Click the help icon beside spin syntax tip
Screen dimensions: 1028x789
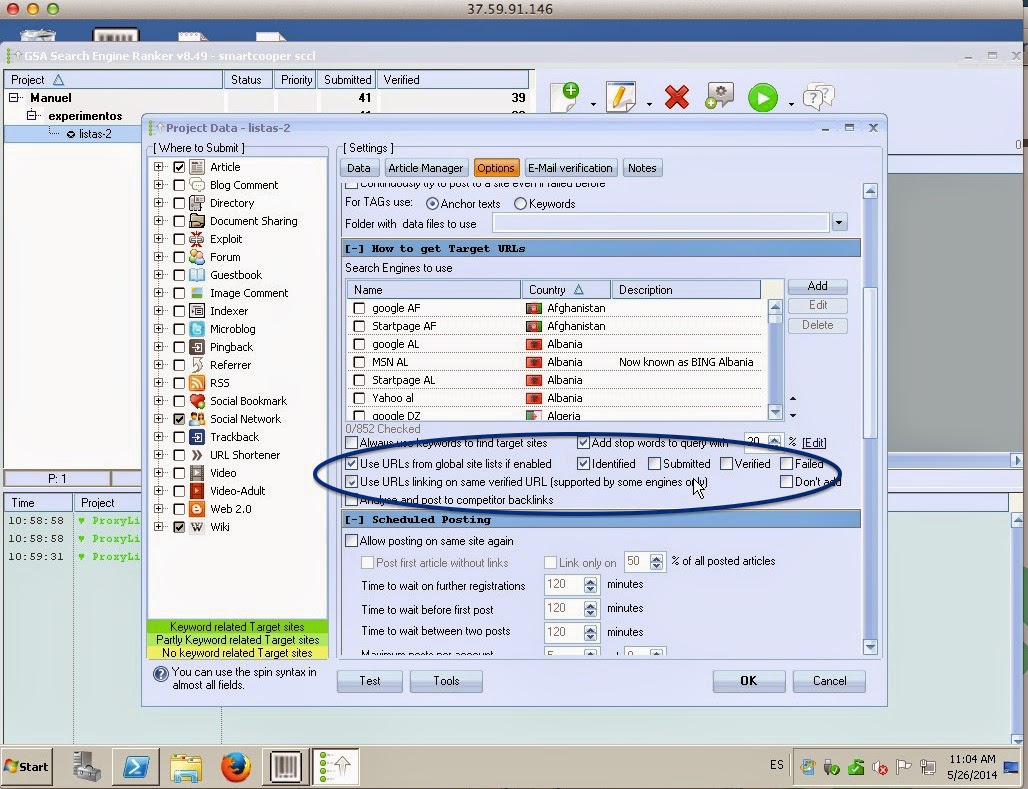tap(161, 674)
